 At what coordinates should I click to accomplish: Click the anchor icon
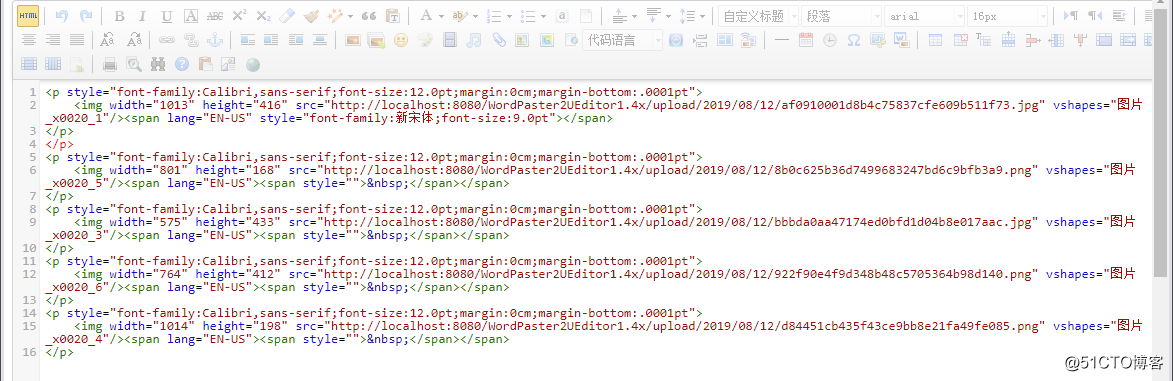[x=215, y=40]
